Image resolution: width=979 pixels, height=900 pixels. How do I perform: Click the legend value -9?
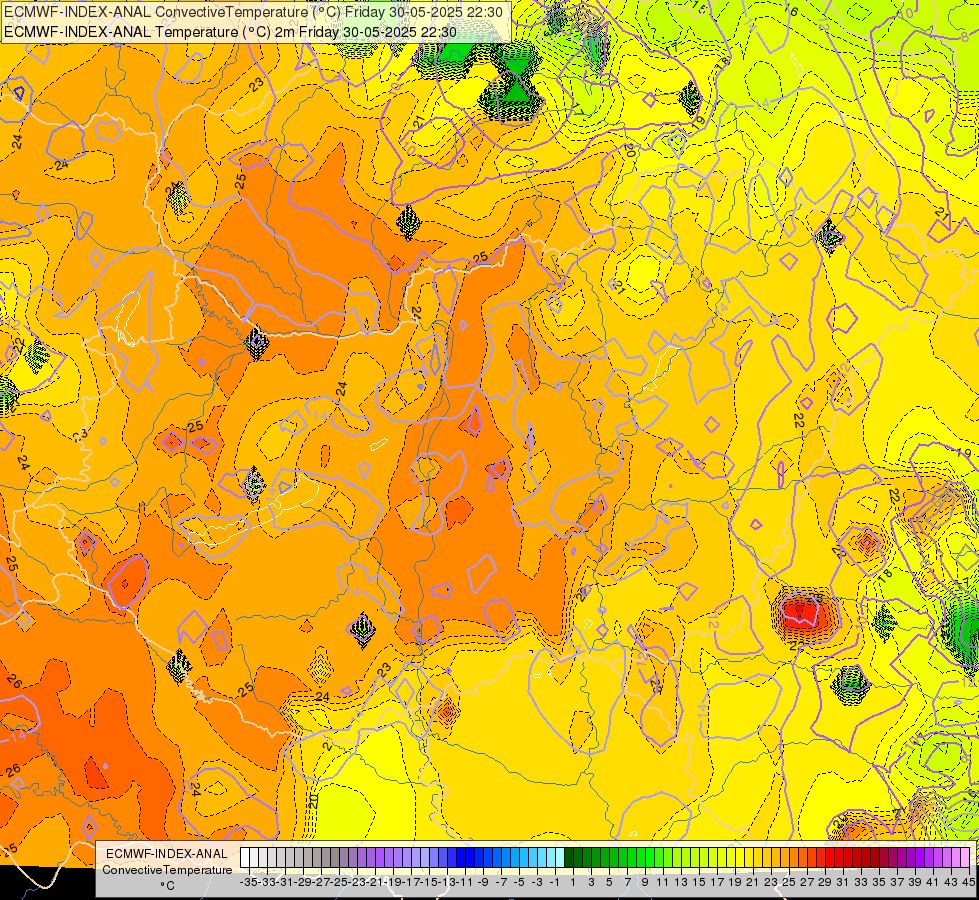coord(483,882)
